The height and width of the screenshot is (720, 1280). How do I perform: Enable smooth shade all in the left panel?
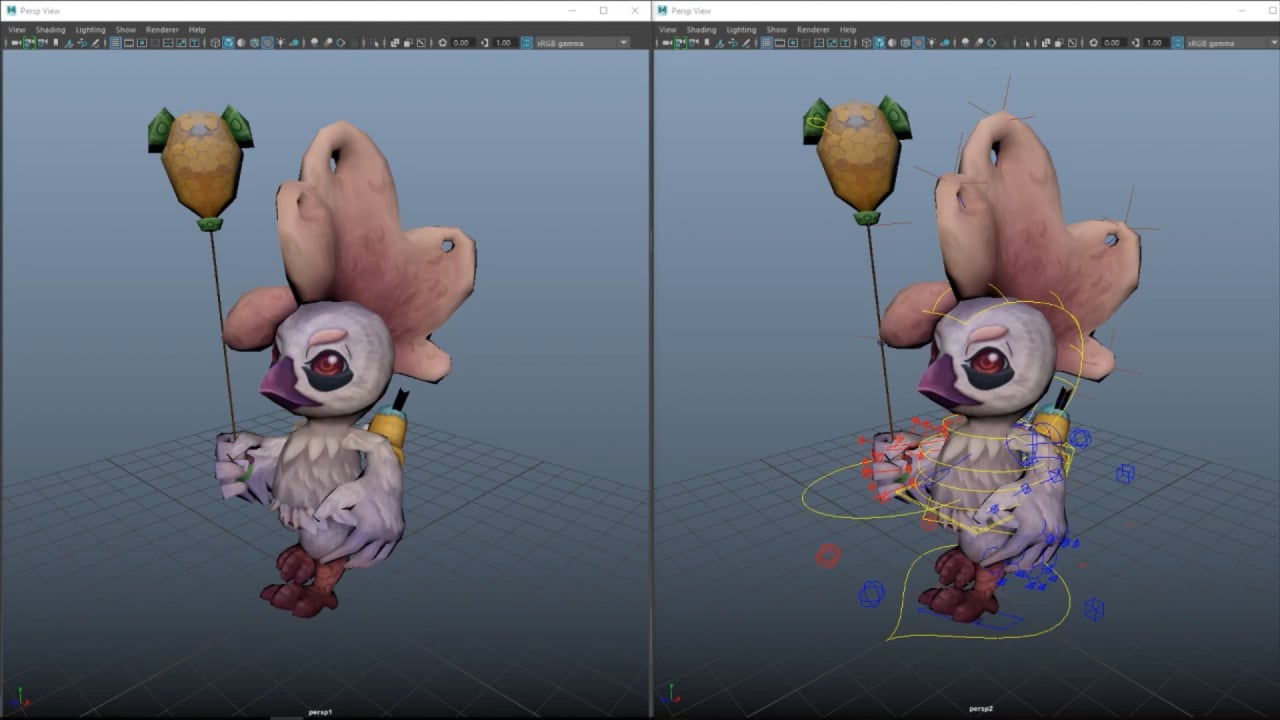(228, 43)
